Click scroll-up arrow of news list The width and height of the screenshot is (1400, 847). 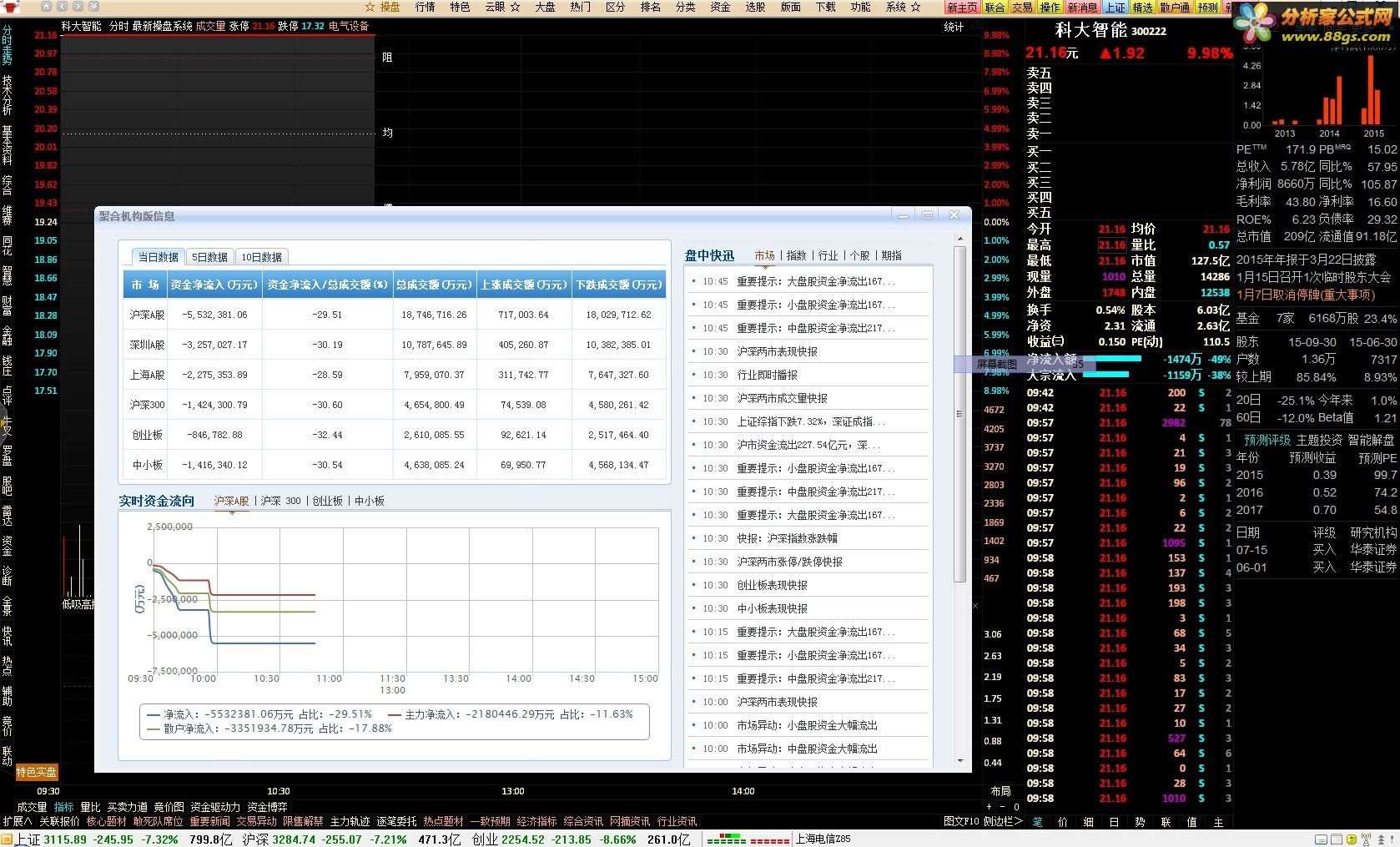point(959,239)
